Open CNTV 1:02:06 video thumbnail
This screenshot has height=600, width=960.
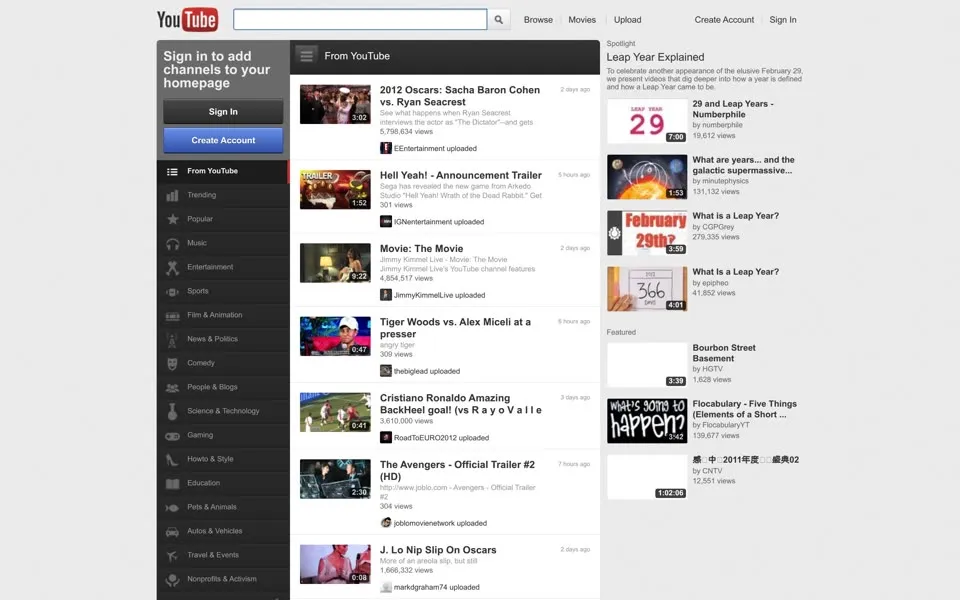pos(647,478)
